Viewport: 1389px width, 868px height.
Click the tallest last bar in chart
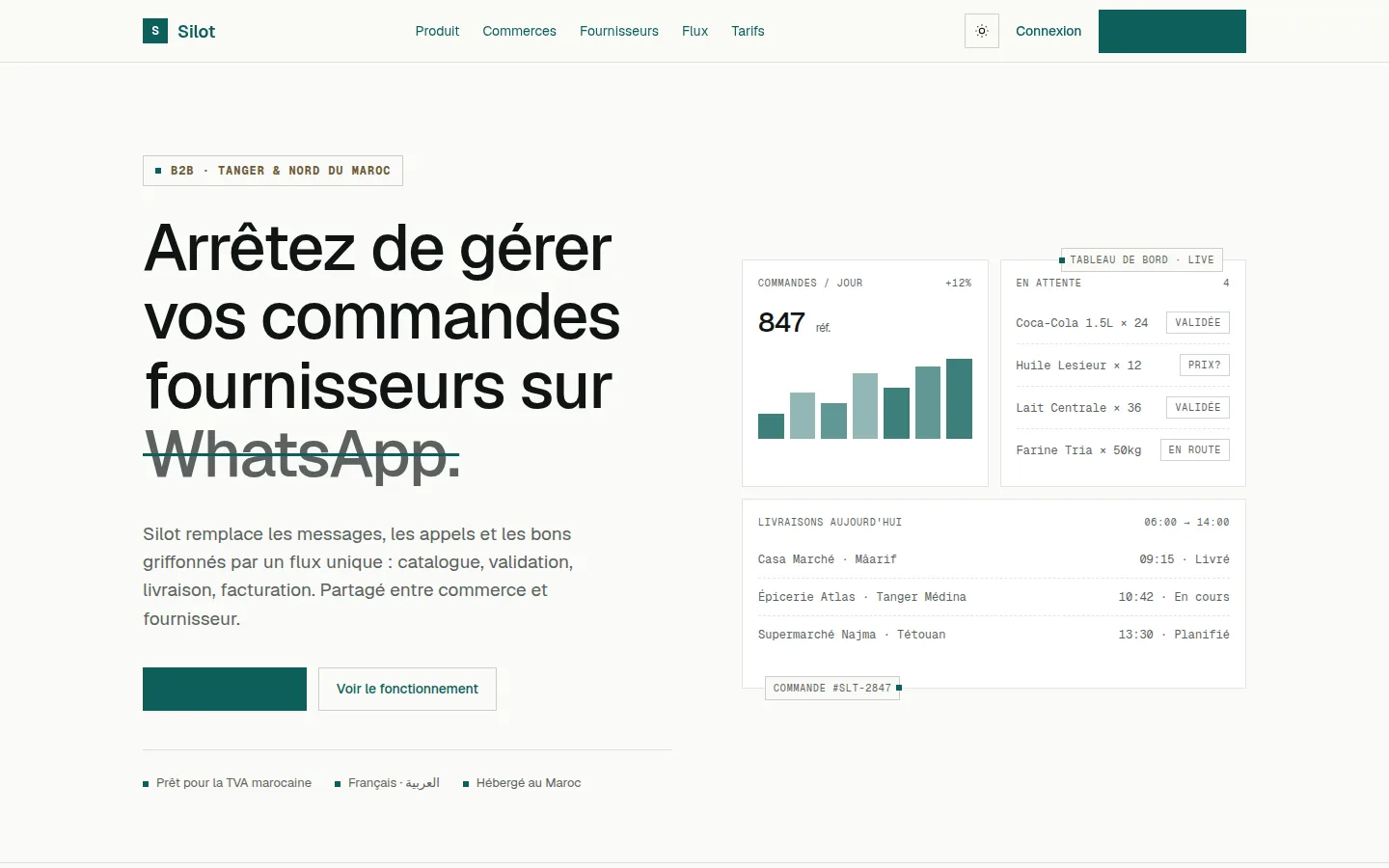coord(959,399)
